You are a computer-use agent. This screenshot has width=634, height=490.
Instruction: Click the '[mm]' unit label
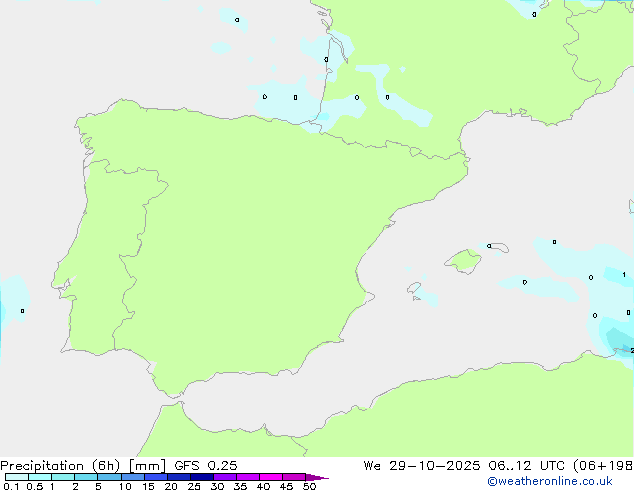point(147,466)
